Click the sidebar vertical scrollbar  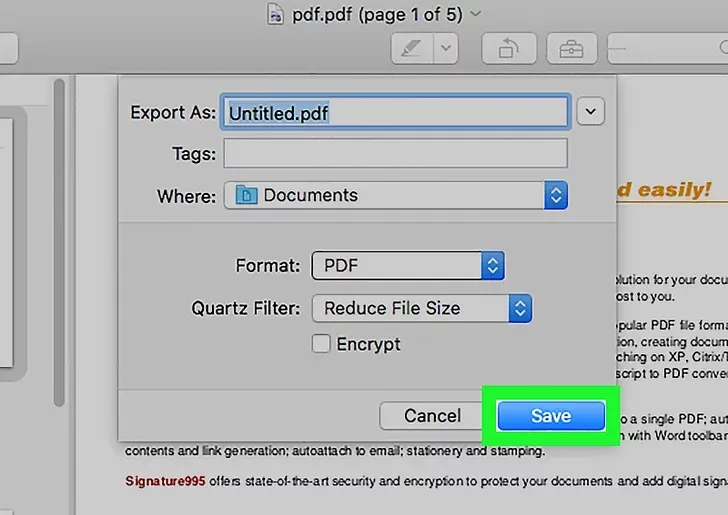pyautogui.click(x=59, y=243)
